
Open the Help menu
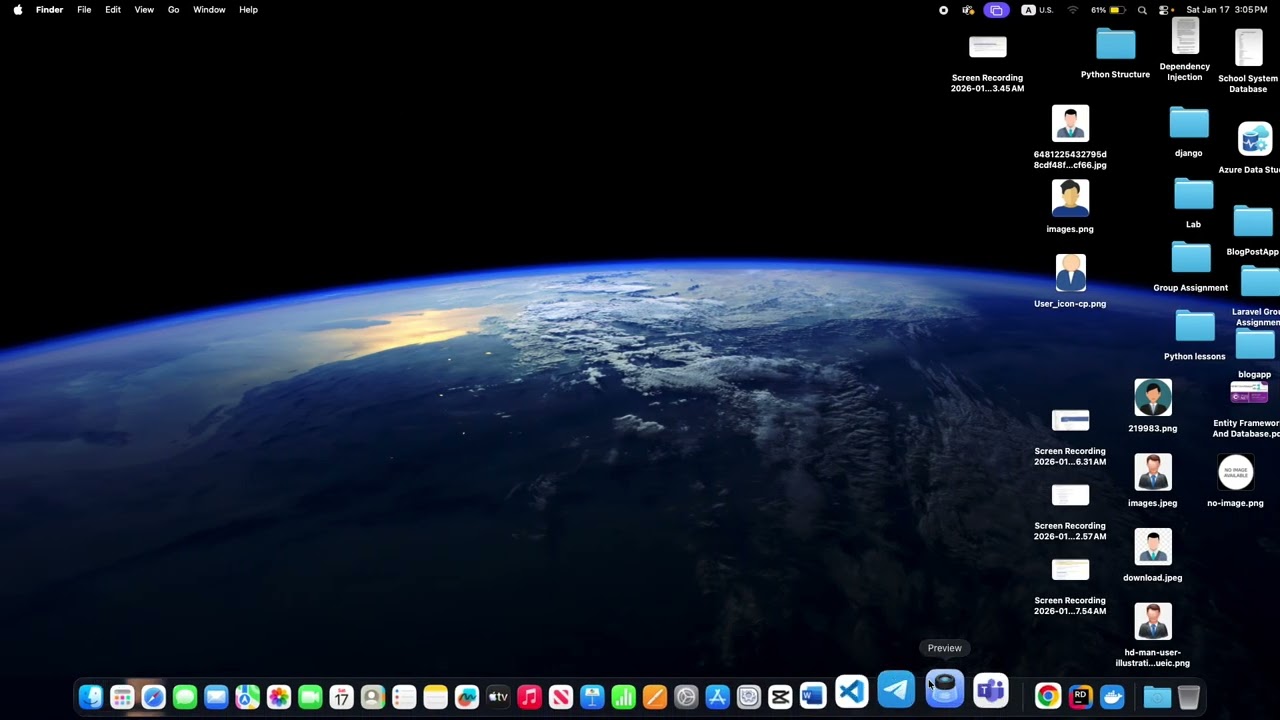(248, 10)
